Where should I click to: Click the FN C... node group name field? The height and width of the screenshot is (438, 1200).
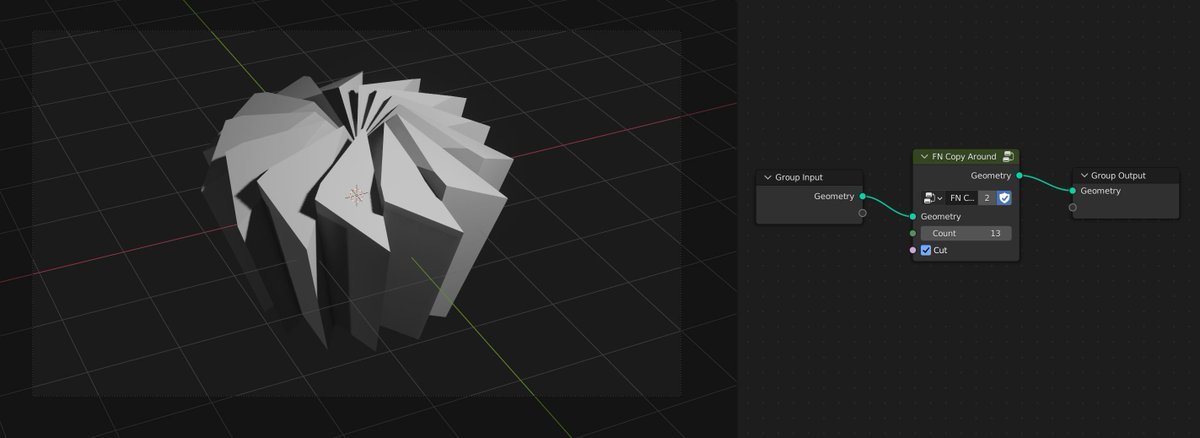[x=961, y=198]
